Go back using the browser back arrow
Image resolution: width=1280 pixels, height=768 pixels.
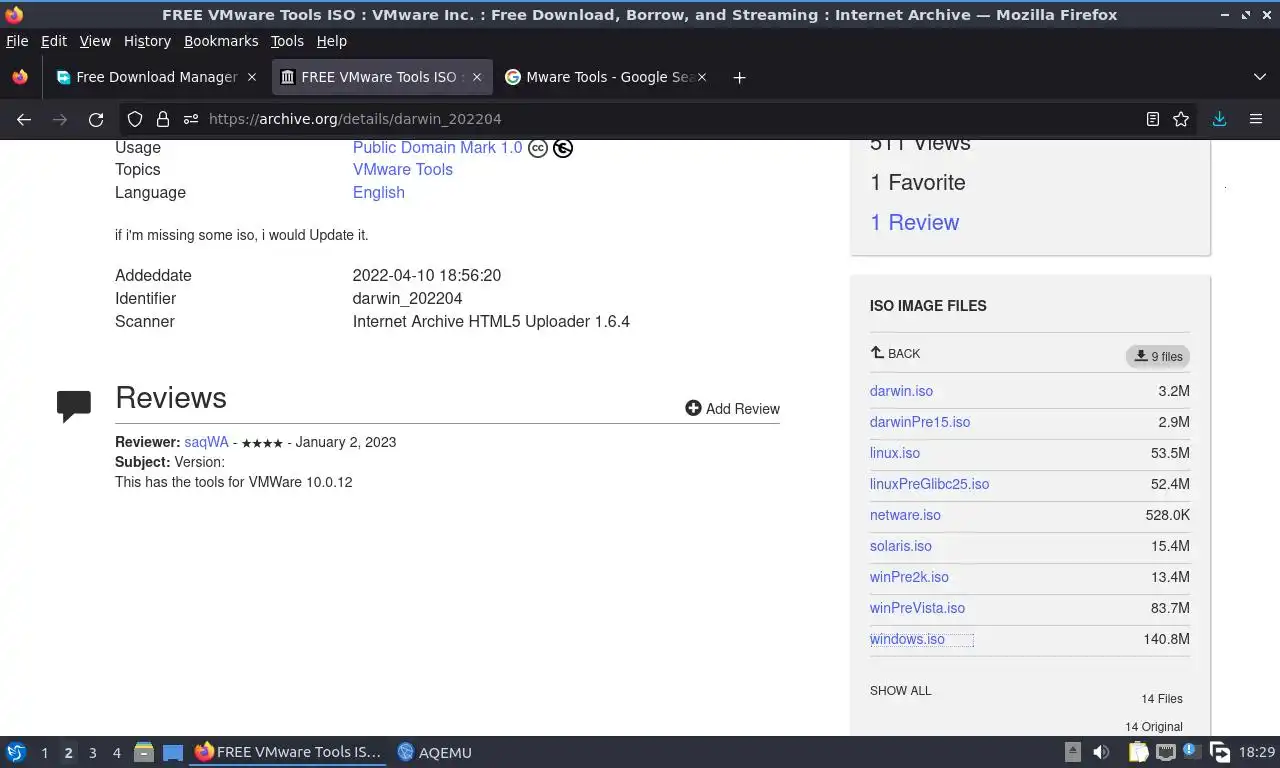[x=24, y=119]
